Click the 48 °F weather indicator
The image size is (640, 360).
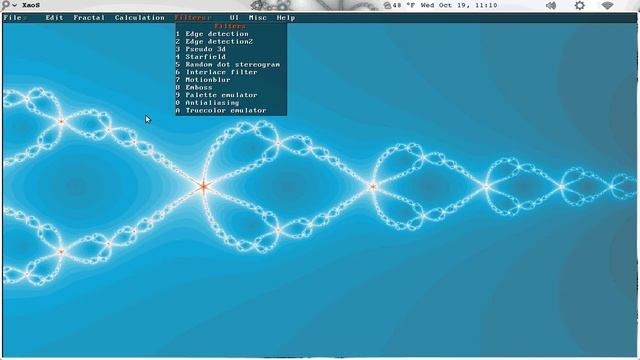pos(399,5)
